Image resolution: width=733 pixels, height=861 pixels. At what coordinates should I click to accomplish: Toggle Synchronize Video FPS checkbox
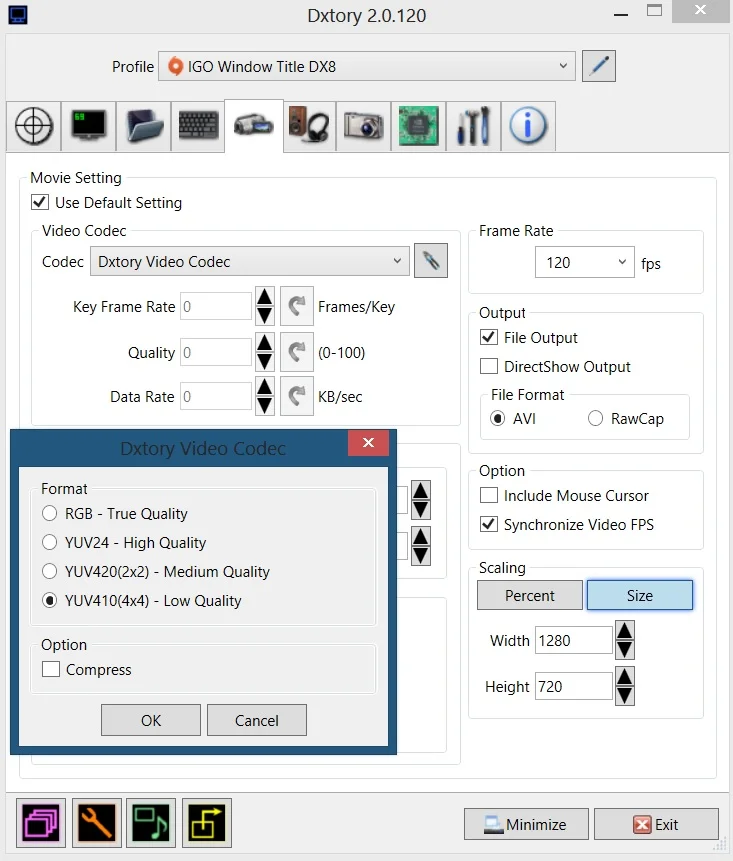pos(489,524)
